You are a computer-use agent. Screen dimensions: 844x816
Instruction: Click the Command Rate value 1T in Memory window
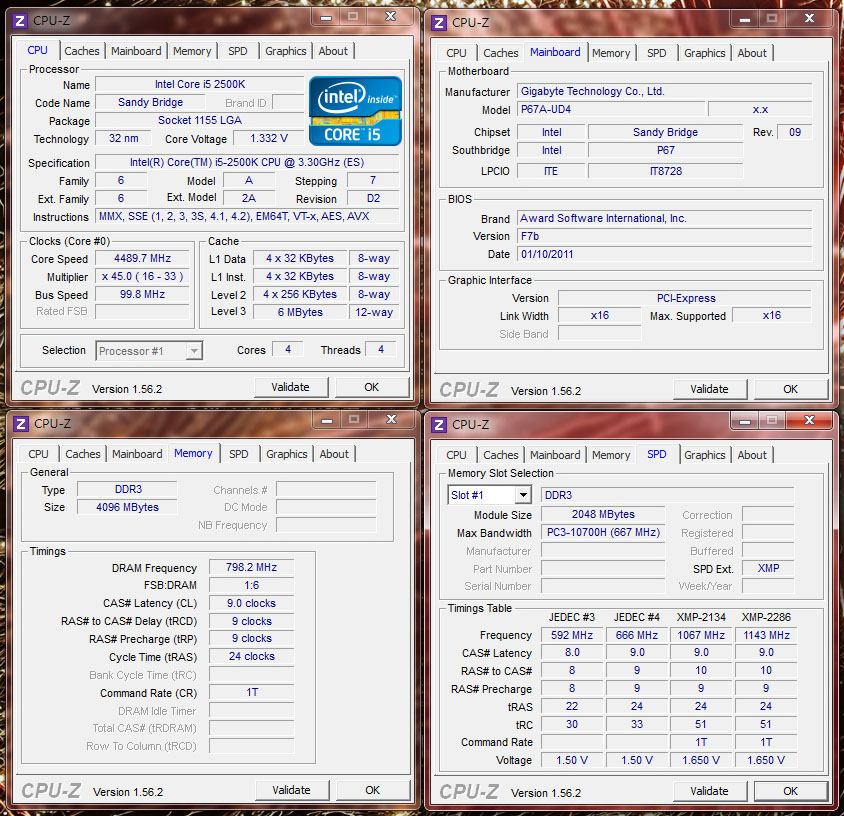(251, 692)
